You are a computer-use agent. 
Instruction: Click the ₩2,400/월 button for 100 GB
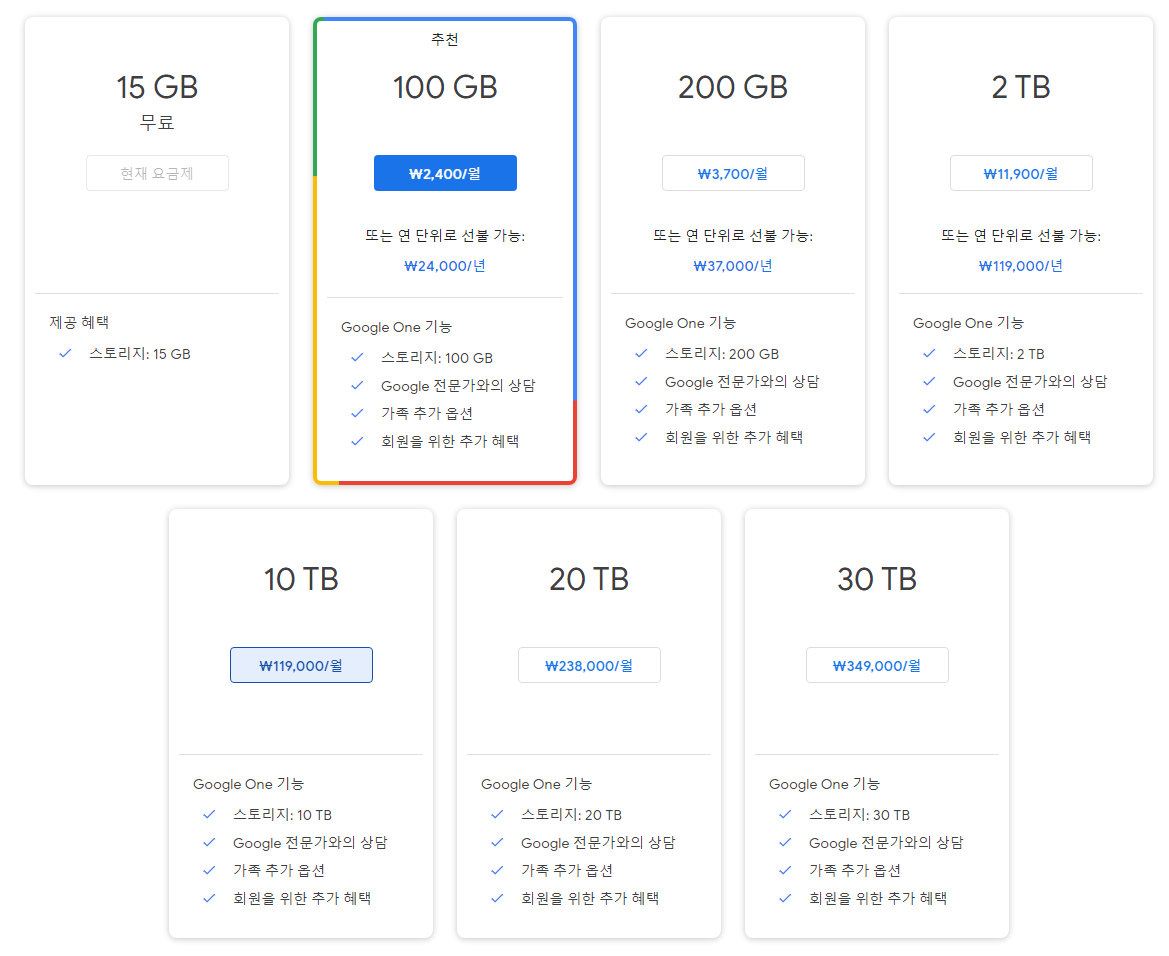pyautogui.click(x=445, y=173)
